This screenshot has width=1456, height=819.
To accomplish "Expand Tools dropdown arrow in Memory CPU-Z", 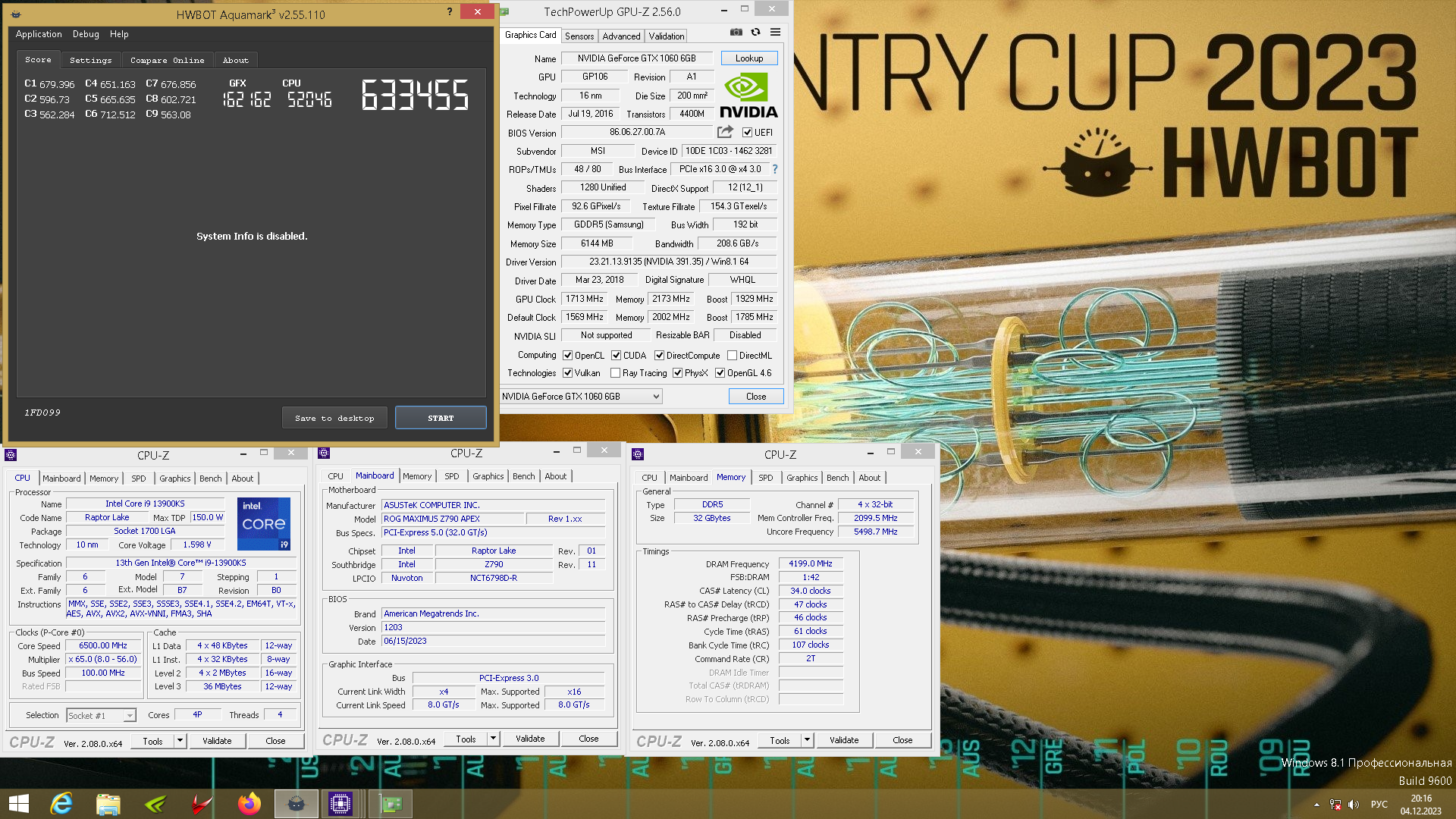I will tap(807, 739).
